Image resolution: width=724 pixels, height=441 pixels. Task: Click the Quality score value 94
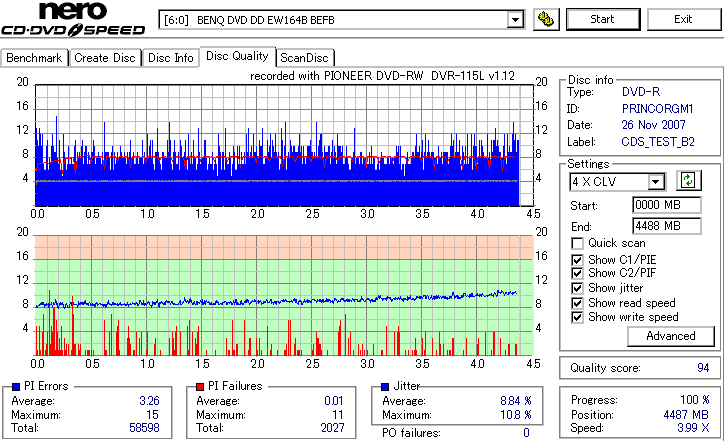[x=703, y=368]
